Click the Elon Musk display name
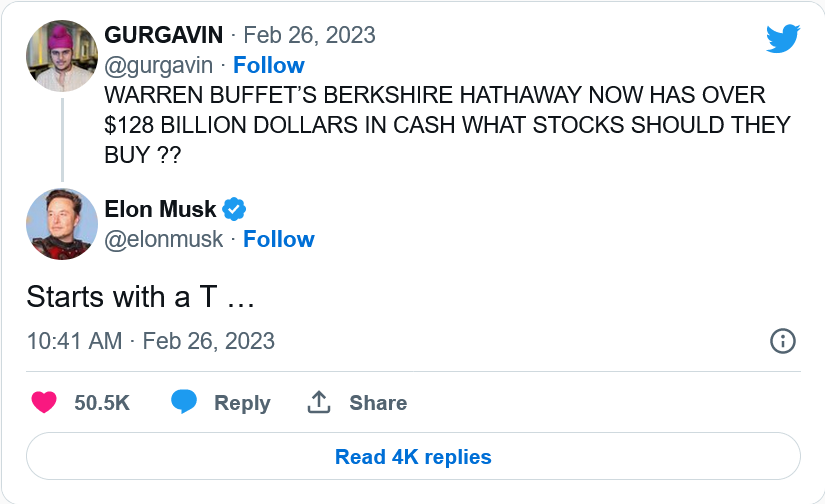 (160, 209)
